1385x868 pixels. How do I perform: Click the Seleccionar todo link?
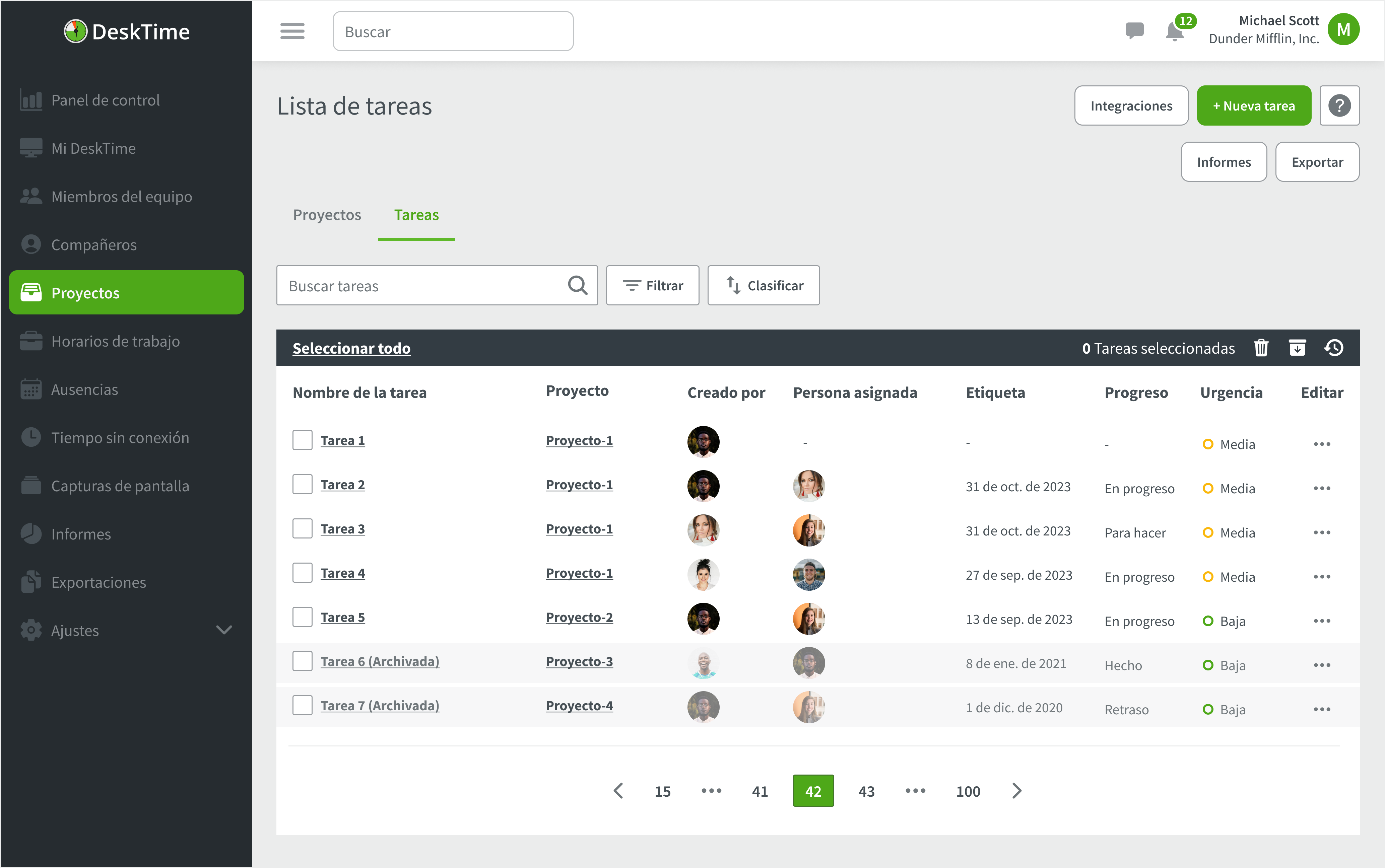pos(351,348)
